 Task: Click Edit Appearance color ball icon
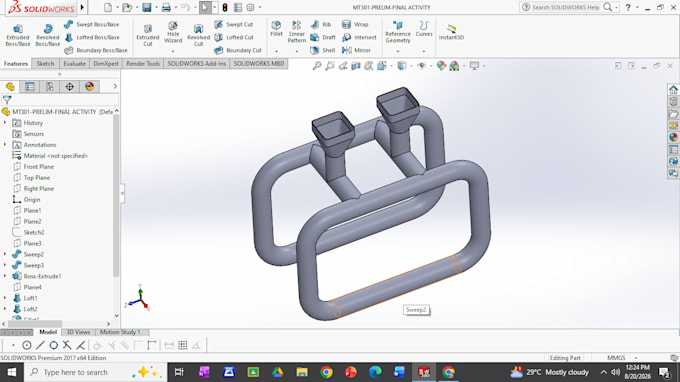pos(441,66)
